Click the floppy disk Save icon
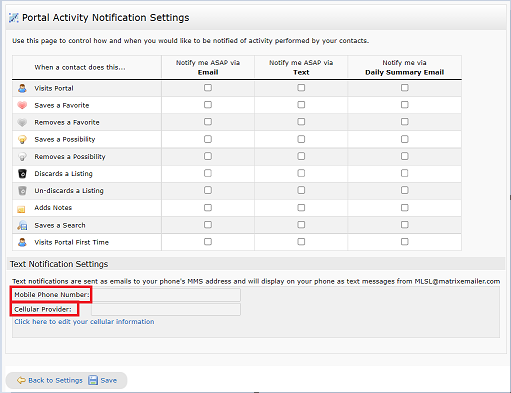511x393 pixels. tap(93, 380)
